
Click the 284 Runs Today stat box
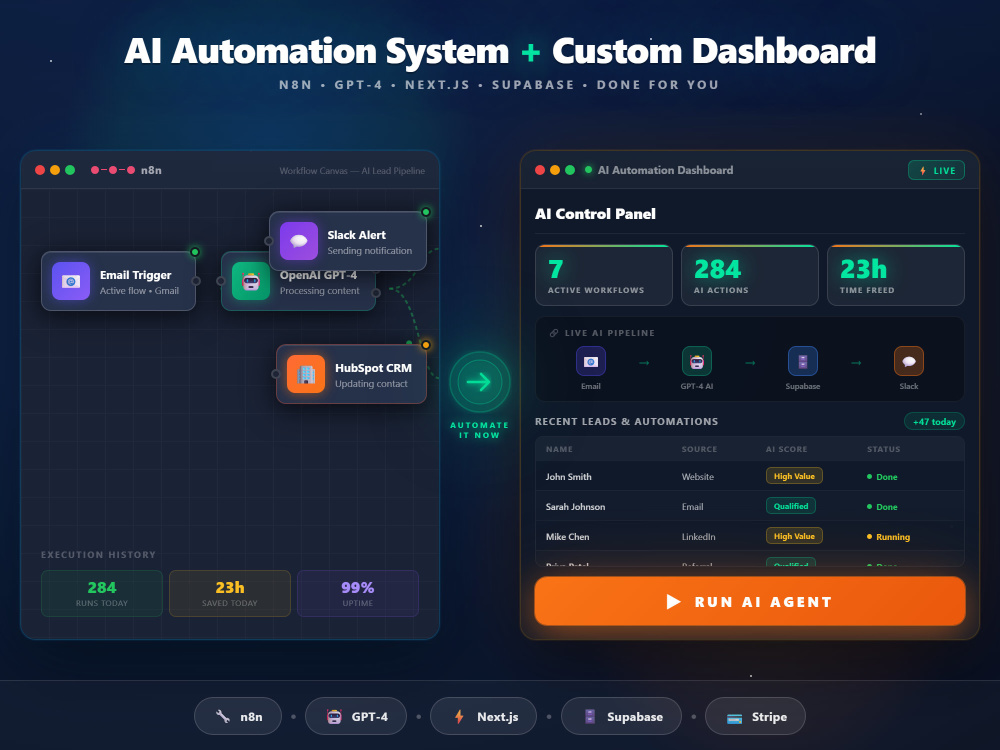click(102, 593)
